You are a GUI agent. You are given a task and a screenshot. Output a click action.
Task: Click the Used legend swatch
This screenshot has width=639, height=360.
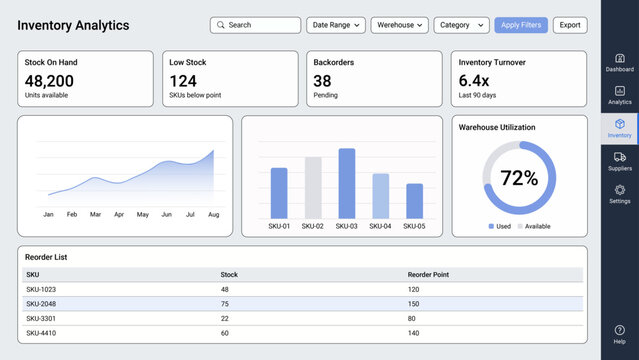491,226
